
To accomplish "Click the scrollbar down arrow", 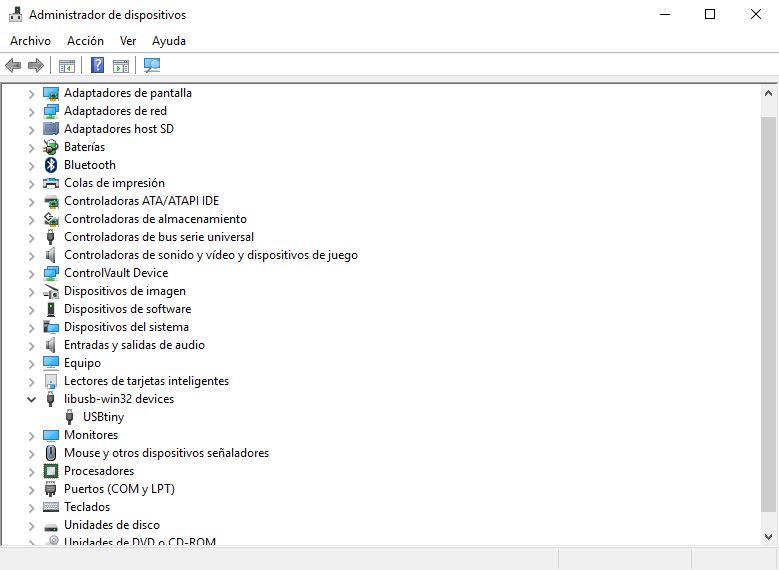I will click(x=768, y=537).
